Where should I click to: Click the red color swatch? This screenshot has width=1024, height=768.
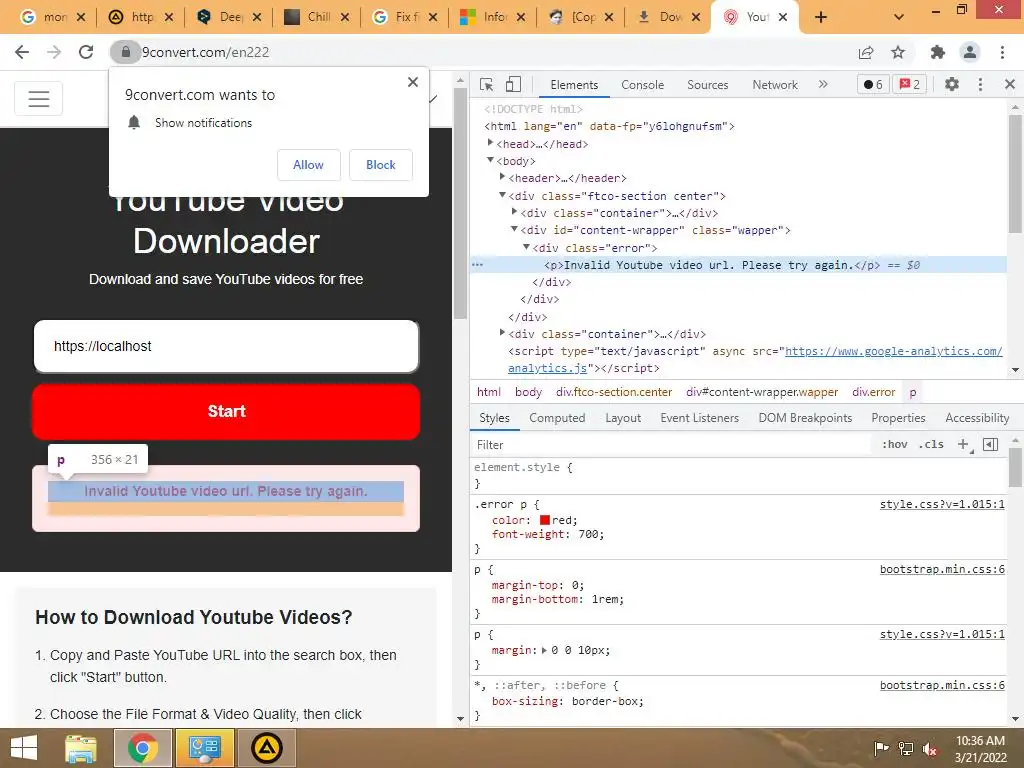tap(545, 520)
